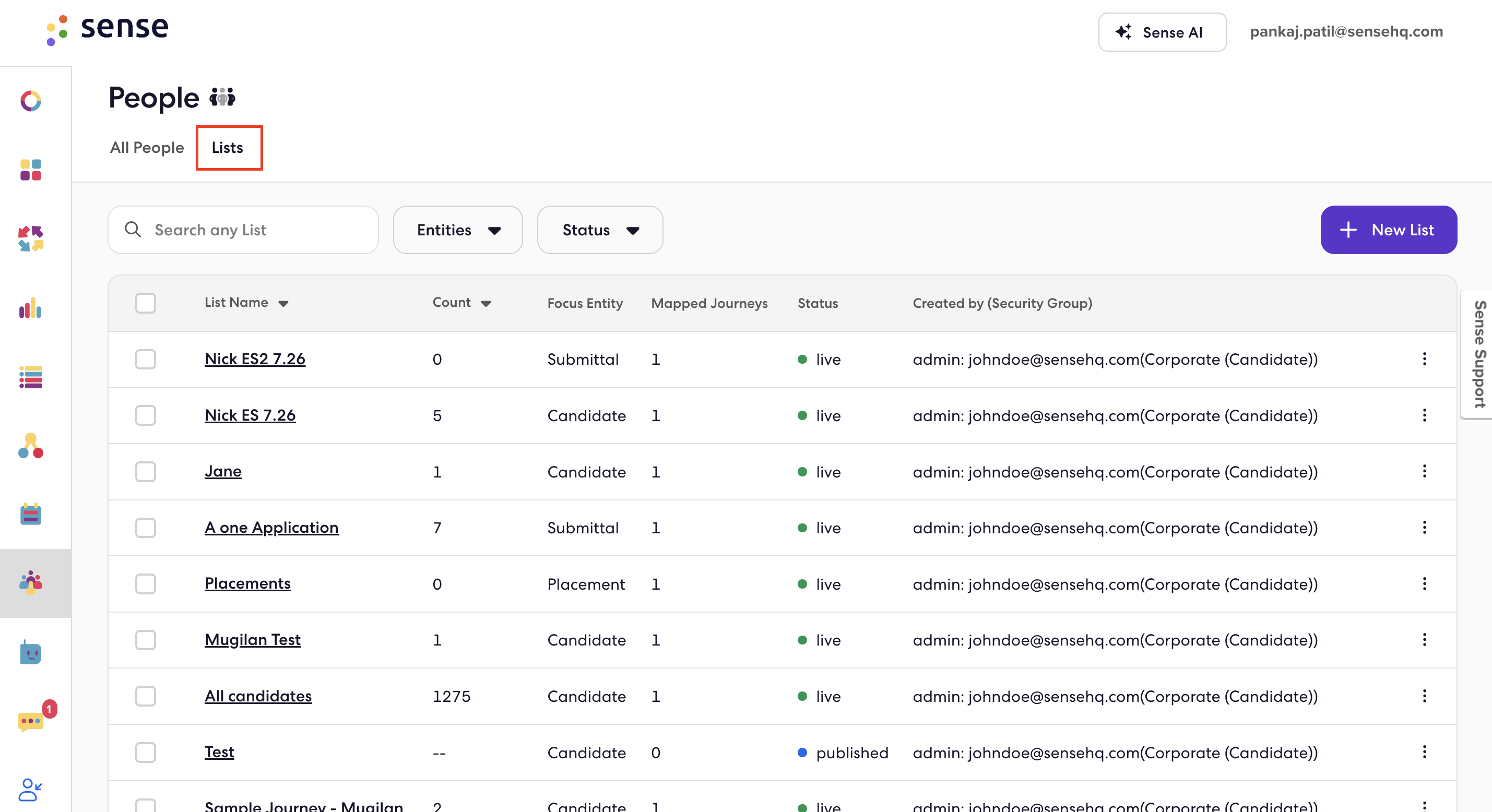Click the Placement focus entity cell
Image resolution: width=1492 pixels, height=812 pixels.
click(x=586, y=584)
